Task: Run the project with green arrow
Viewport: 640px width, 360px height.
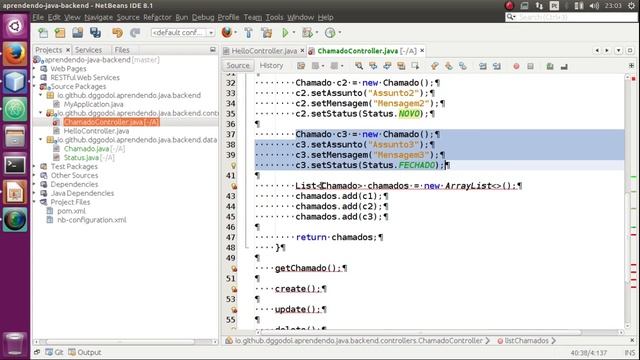Action: pos(285,33)
